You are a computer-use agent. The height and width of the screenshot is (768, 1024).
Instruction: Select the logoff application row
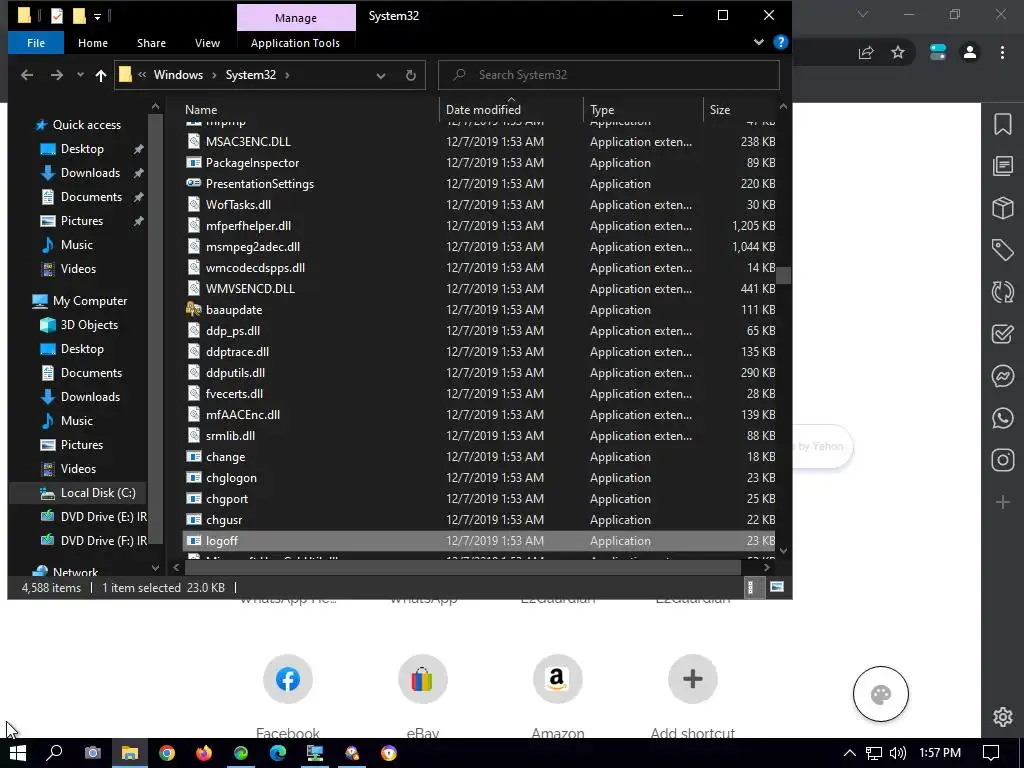pyautogui.click(x=479, y=541)
